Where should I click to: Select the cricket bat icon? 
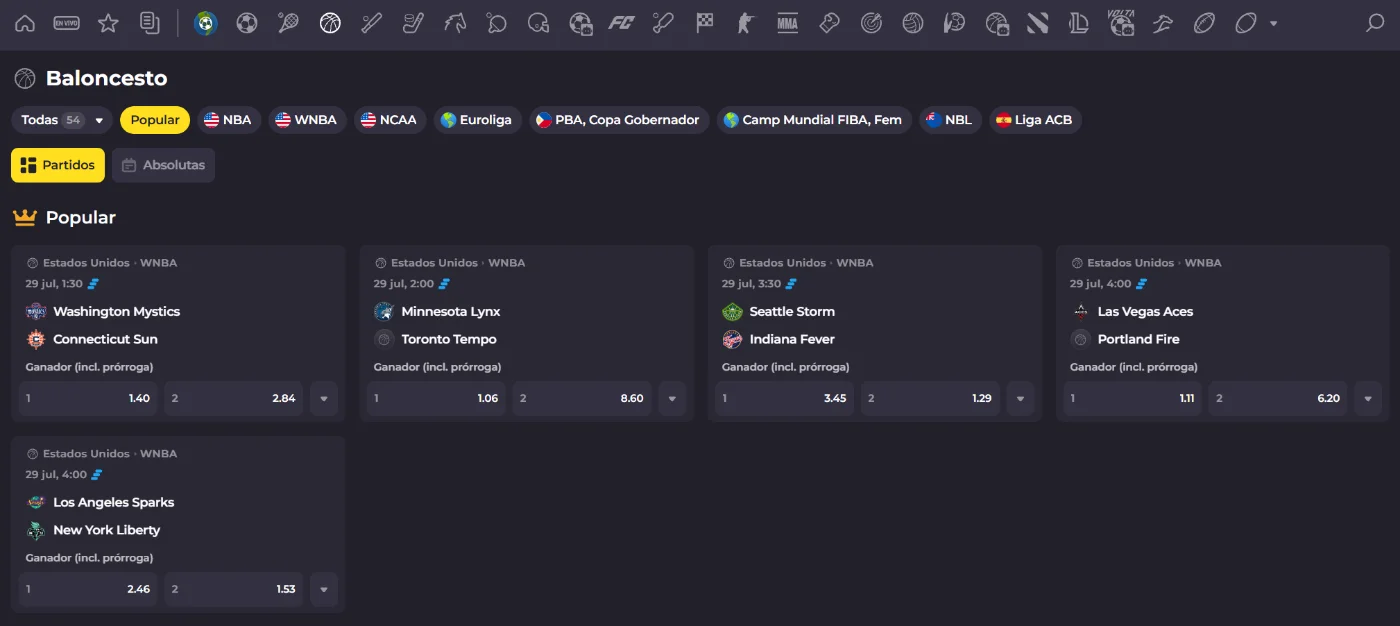[663, 23]
